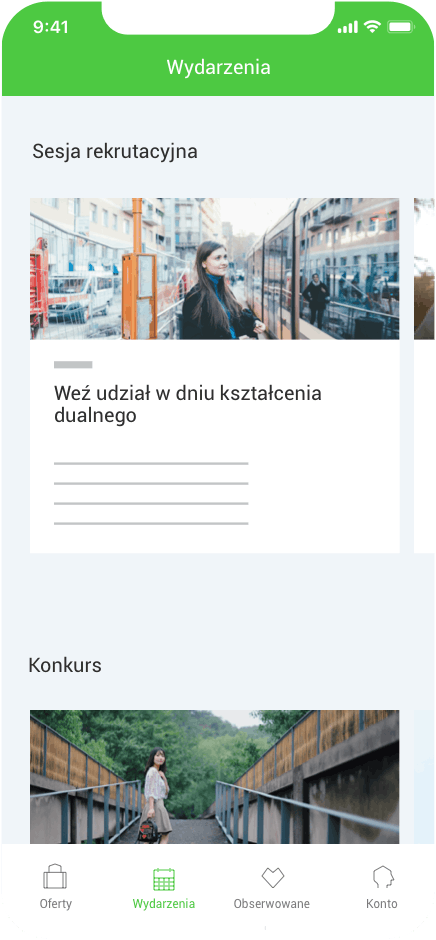The width and height of the screenshot is (436, 940).
Task: Click the Konkurs section heading
Action: 65,665
